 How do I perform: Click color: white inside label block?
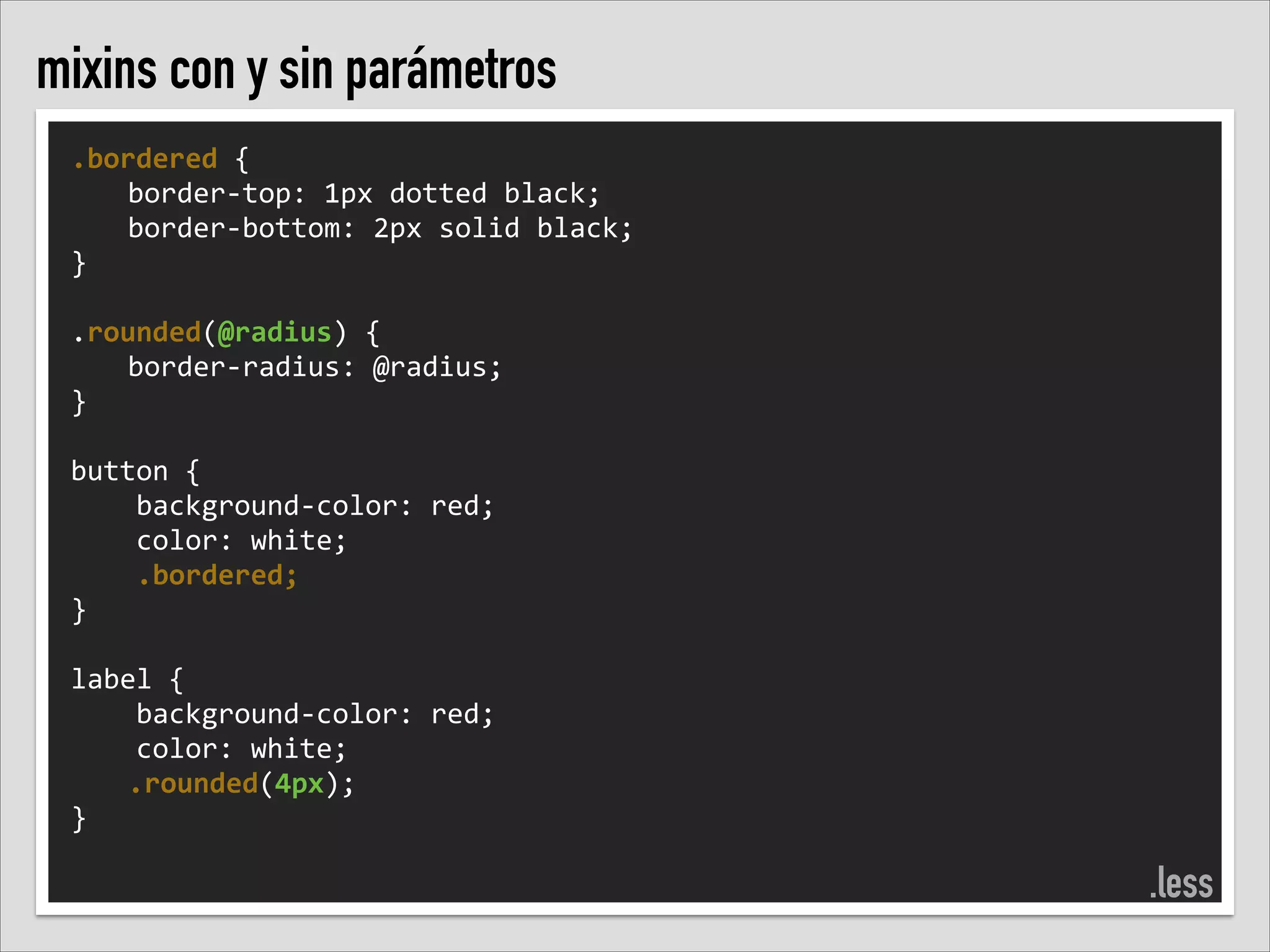click(241, 749)
